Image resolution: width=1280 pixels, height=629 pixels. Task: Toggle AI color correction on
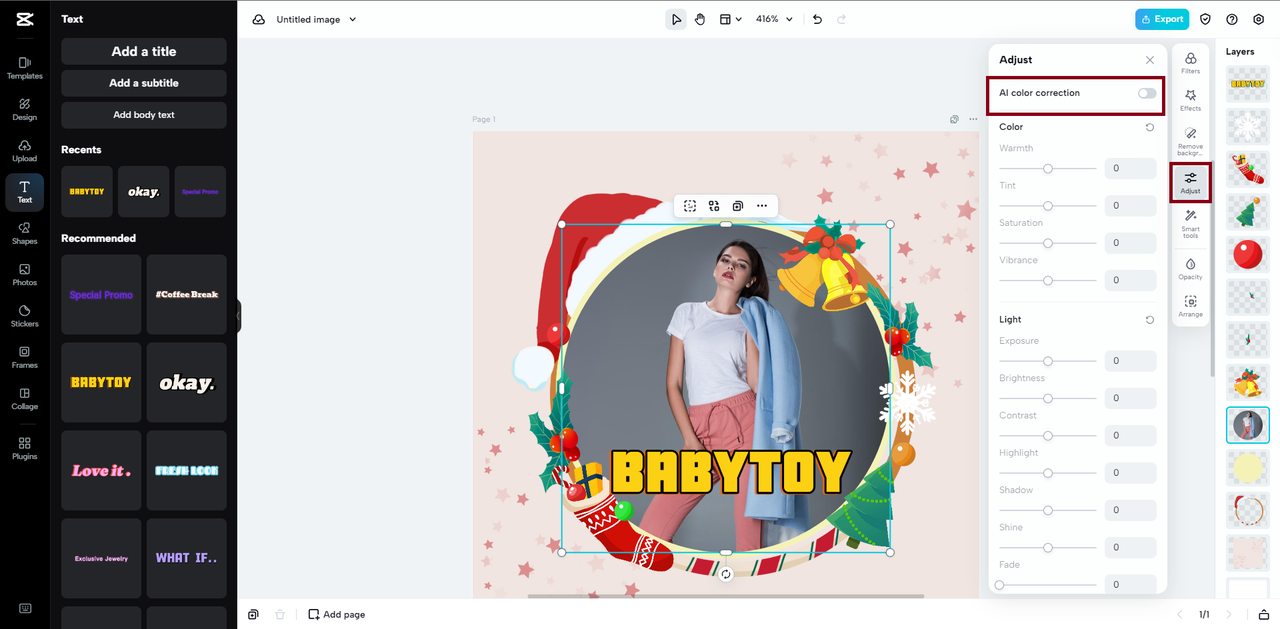point(1146,93)
